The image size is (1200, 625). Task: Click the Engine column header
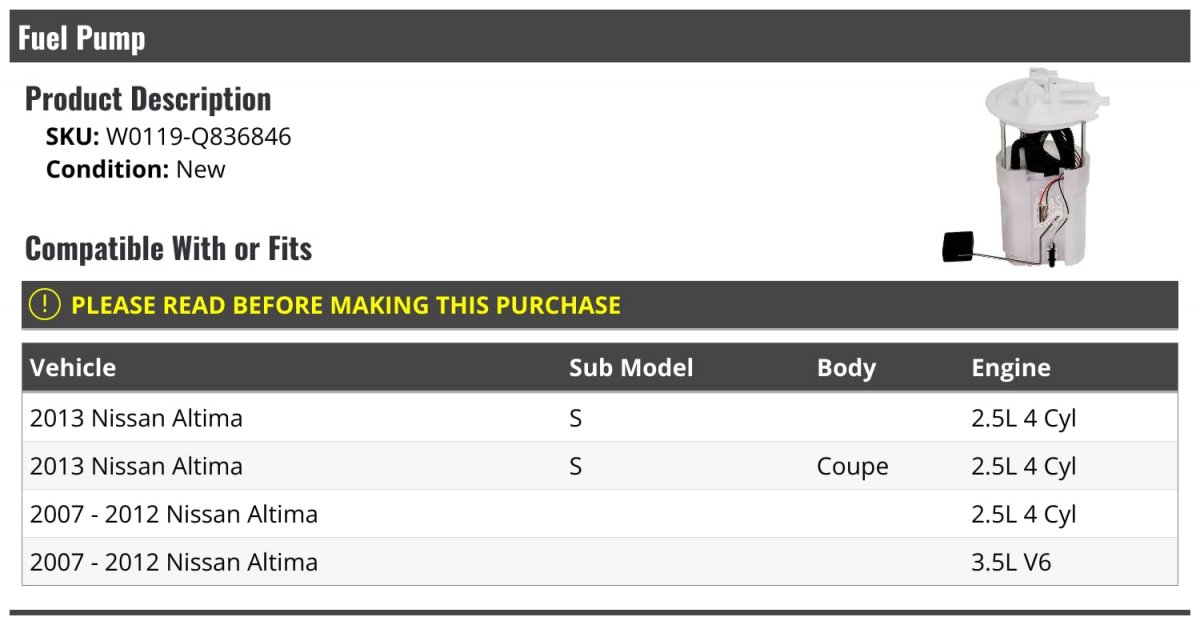pyautogui.click(x=1011, y=368)
